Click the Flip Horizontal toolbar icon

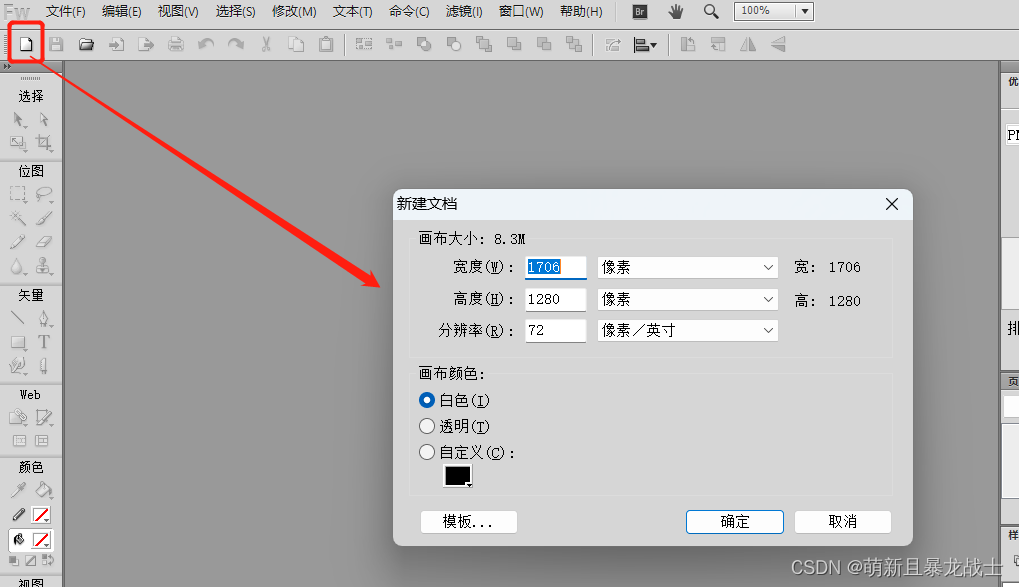(x=748, y=44)
